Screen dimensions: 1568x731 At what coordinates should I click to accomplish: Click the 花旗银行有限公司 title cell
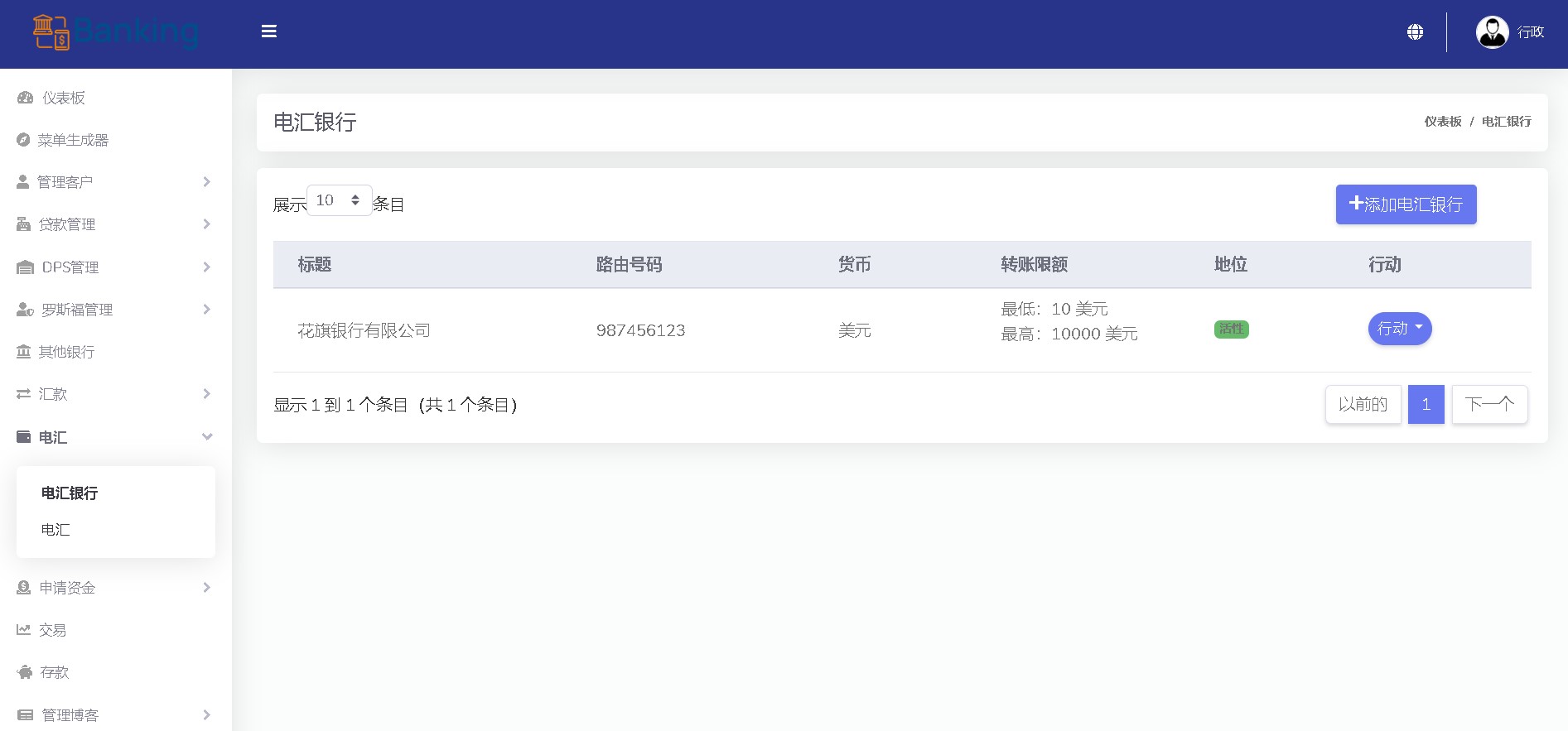pos(364,330)
